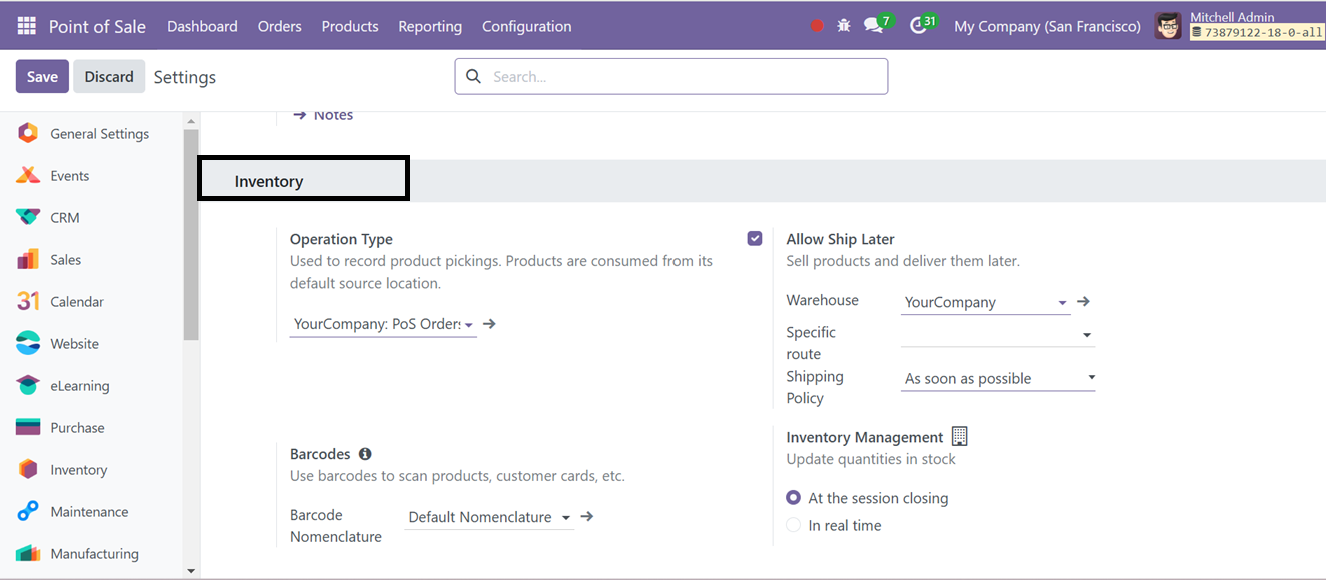Save the settings

(42, 76)
